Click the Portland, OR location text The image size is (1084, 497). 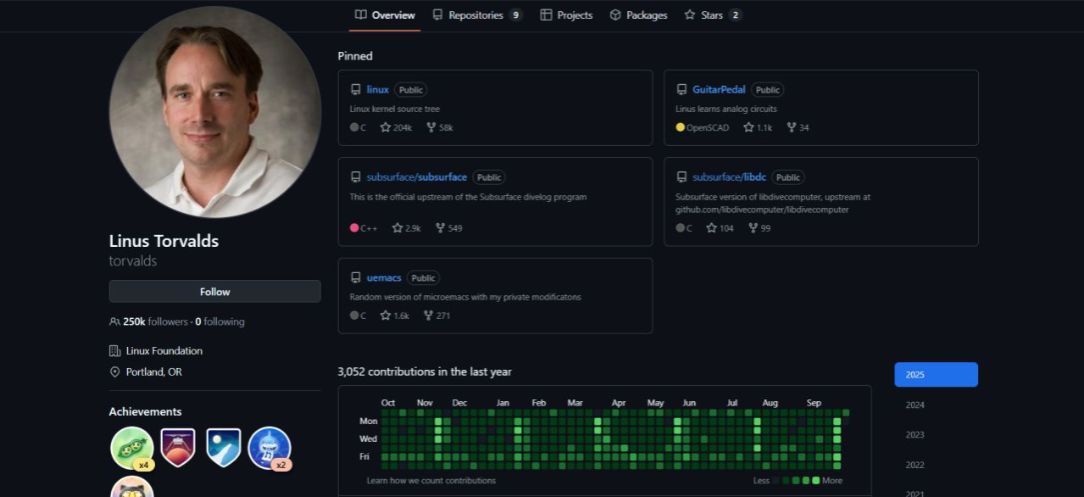pyautogui.click(x=154, y=372)
